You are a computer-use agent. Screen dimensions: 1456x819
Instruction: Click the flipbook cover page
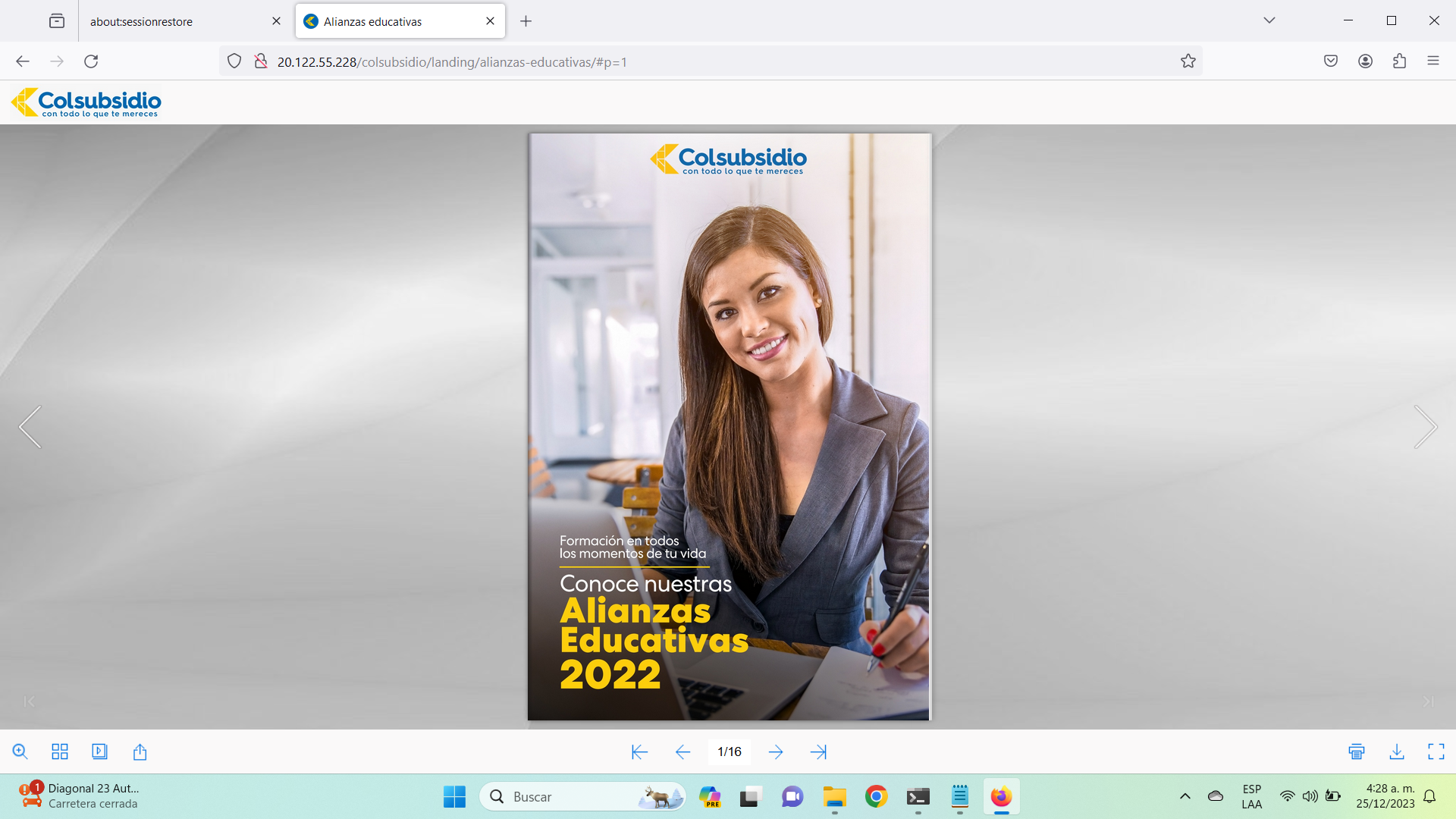pyautogui.click(x=729, y=427)
